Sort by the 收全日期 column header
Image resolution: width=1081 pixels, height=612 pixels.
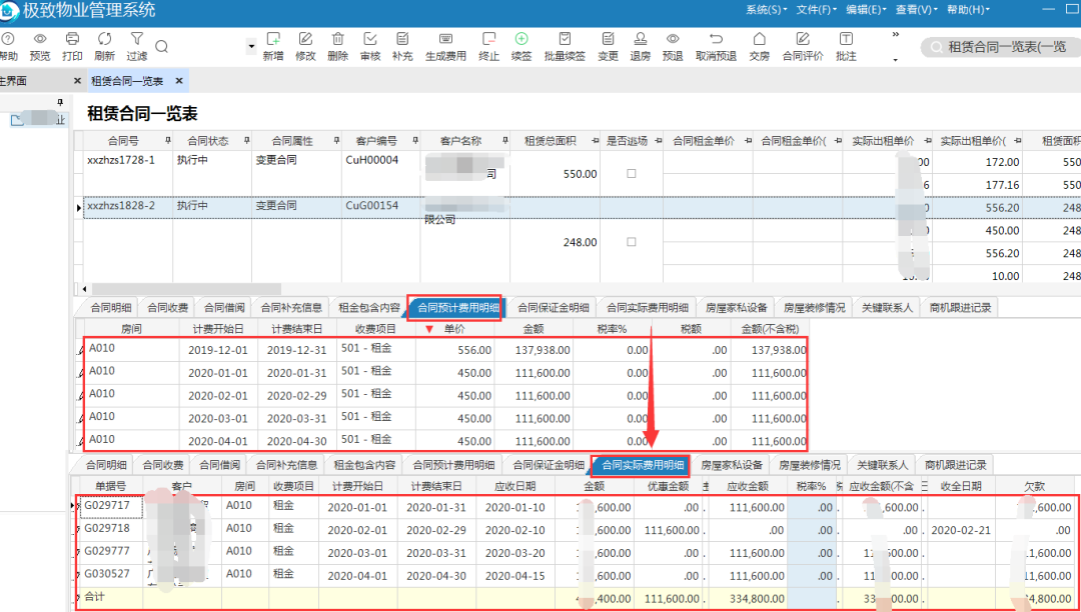click(962, 486)
